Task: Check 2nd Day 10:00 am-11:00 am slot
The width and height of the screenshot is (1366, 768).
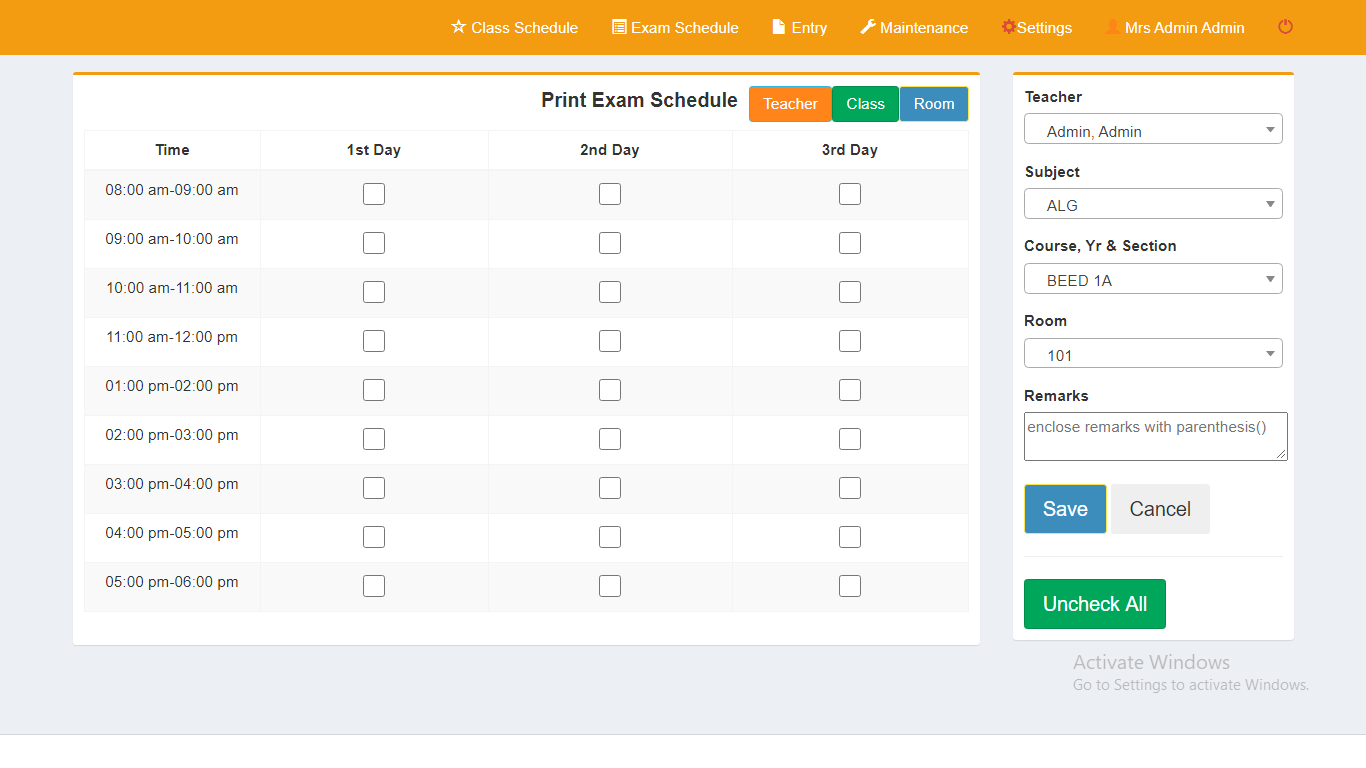Action: click(610, 292)
